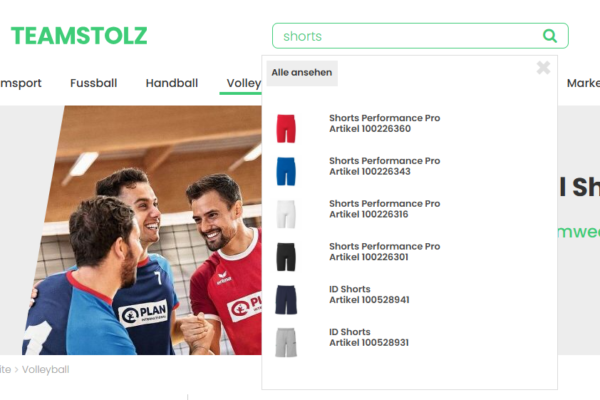
Task: Click the Alle ansehen button
Action: click(302, 73)
